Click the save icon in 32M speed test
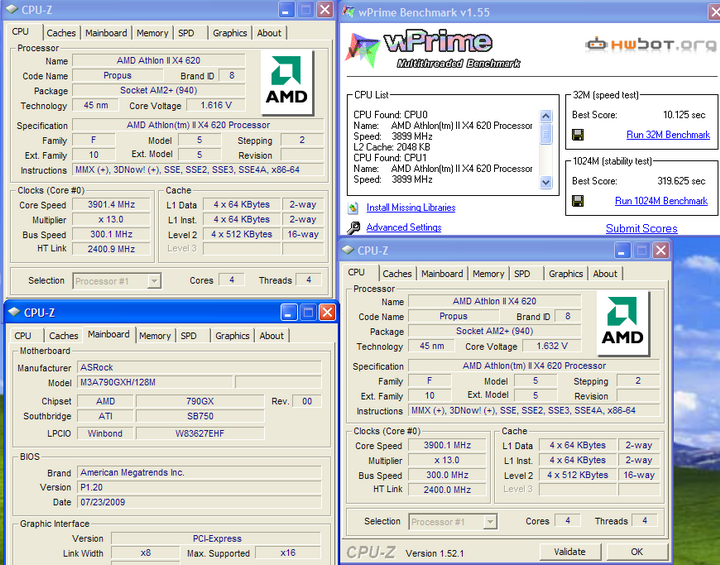 578,135
